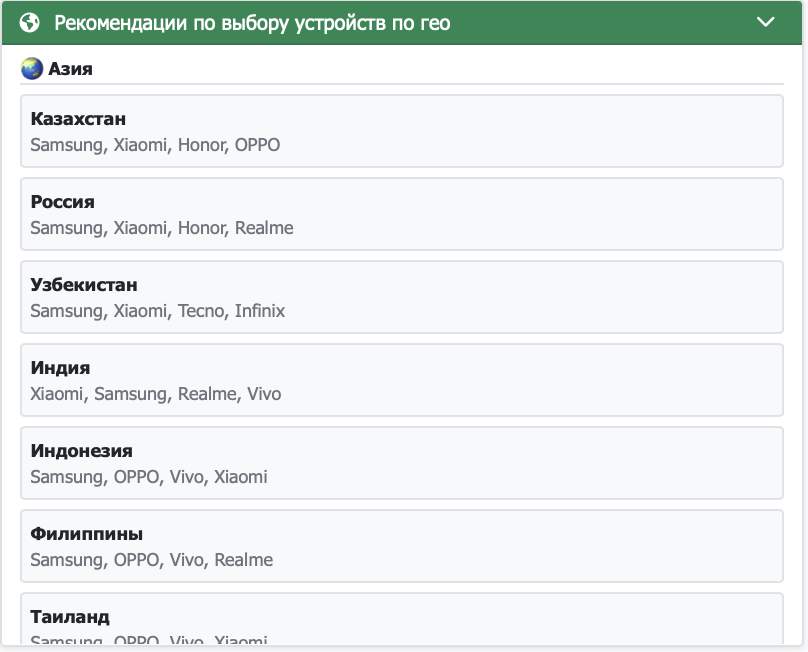Screen dimensions: 808x652
Task: Click the globe icon in the green header
Action: coord(30,22)
